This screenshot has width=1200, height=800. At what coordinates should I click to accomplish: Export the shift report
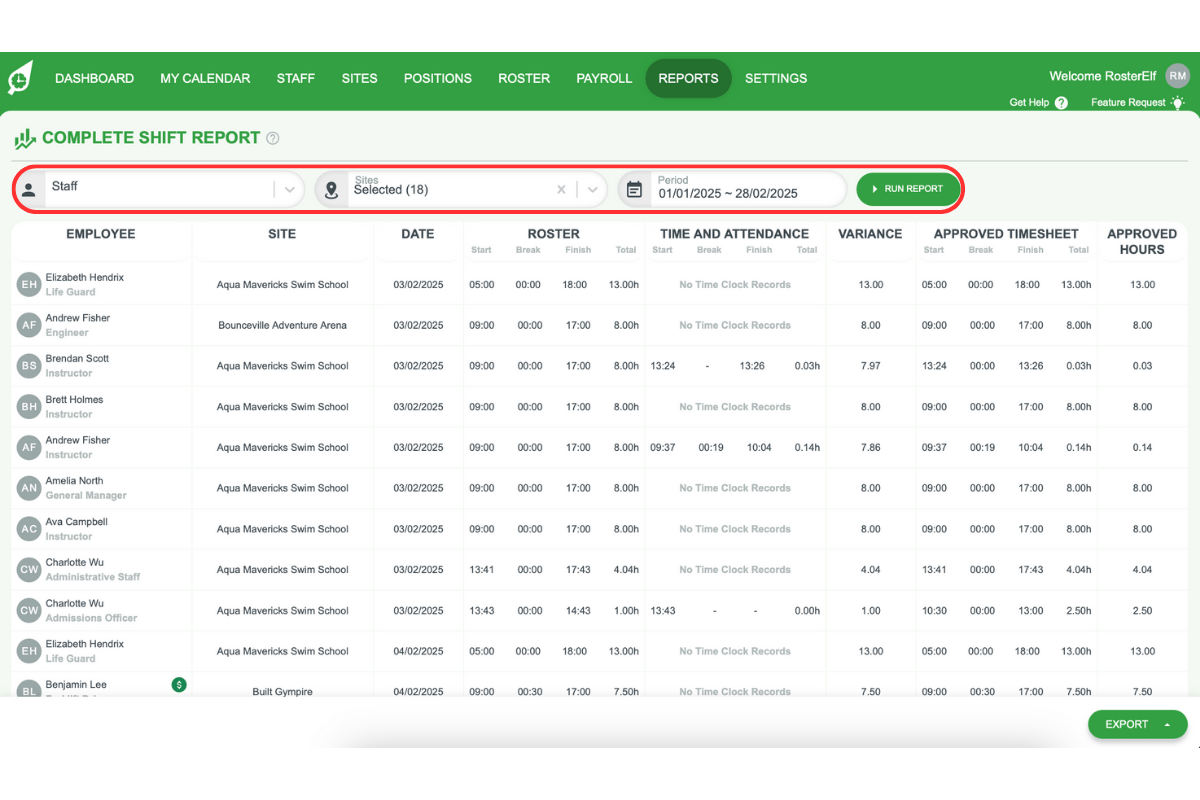(1126, 724)
